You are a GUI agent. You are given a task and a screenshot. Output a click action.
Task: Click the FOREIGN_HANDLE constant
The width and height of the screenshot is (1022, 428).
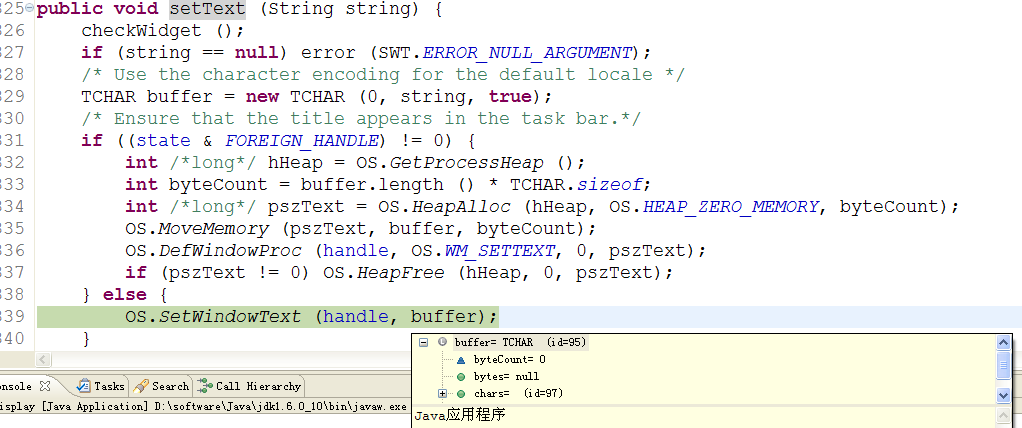302,141
